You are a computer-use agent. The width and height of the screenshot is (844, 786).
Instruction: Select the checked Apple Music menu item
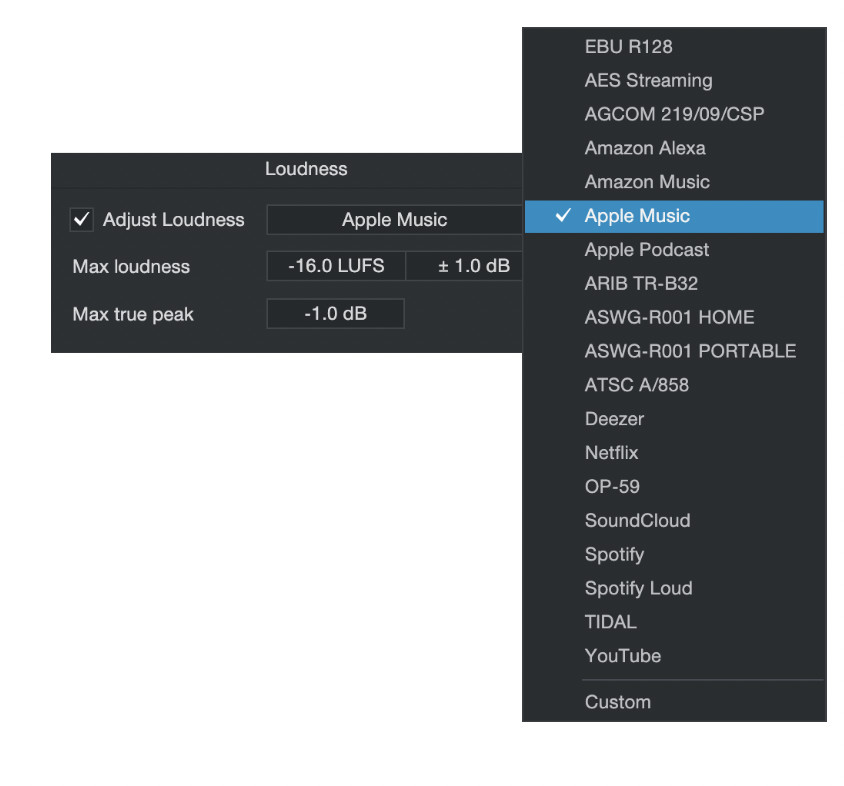tap(674, 216)
